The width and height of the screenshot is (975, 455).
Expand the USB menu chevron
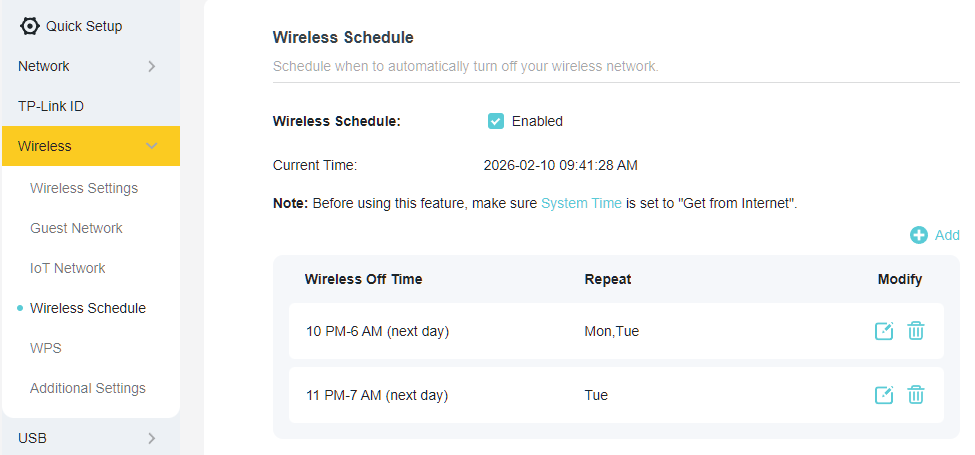point(152,438)
